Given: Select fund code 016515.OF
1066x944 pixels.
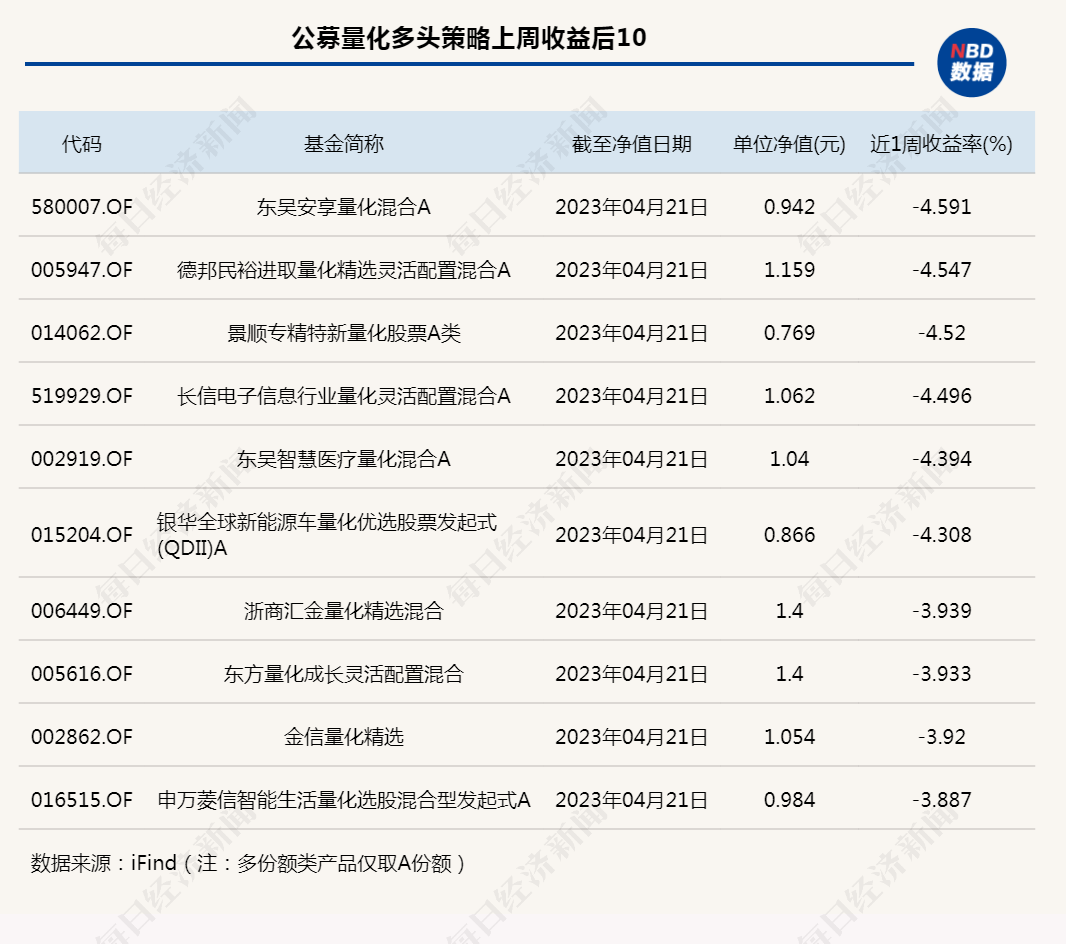Looking at the screenshot, I should [x=82, y=800].
